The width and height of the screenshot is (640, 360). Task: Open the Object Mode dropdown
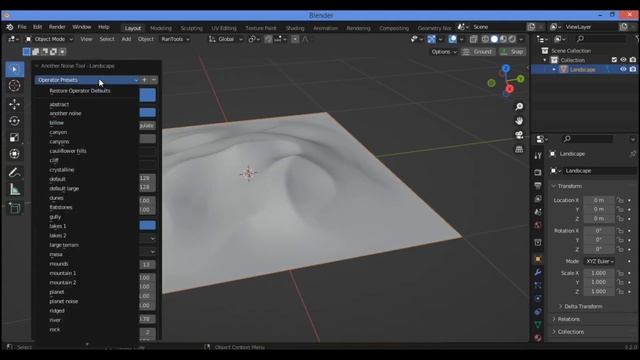point(49,39)
